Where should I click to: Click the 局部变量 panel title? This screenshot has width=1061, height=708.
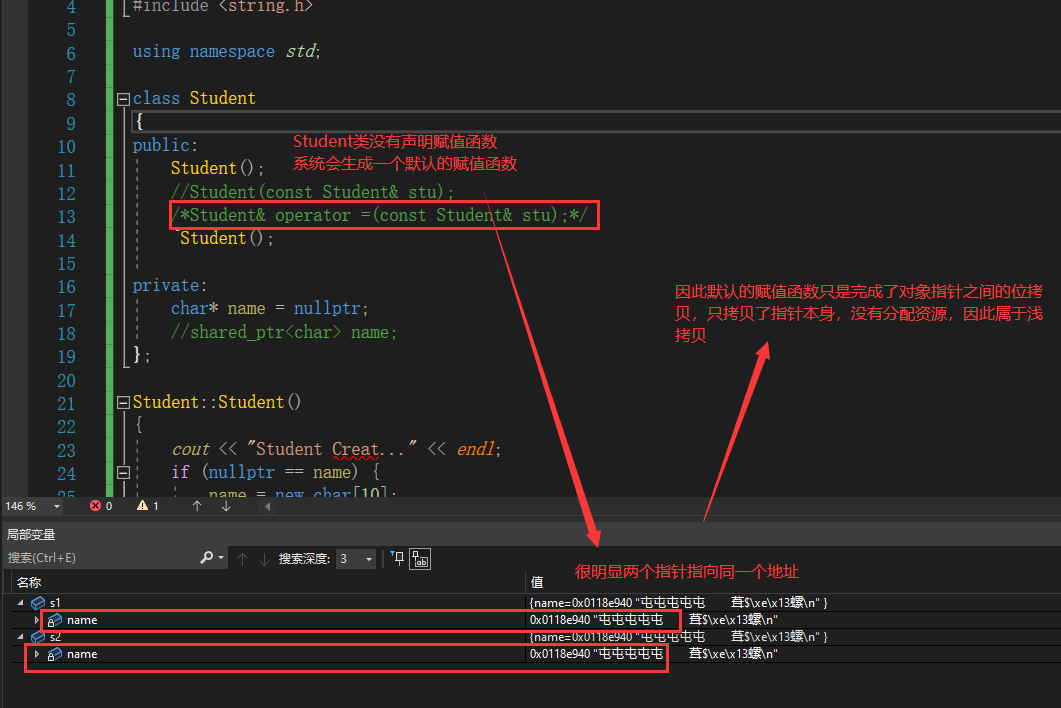click(31, 534)
